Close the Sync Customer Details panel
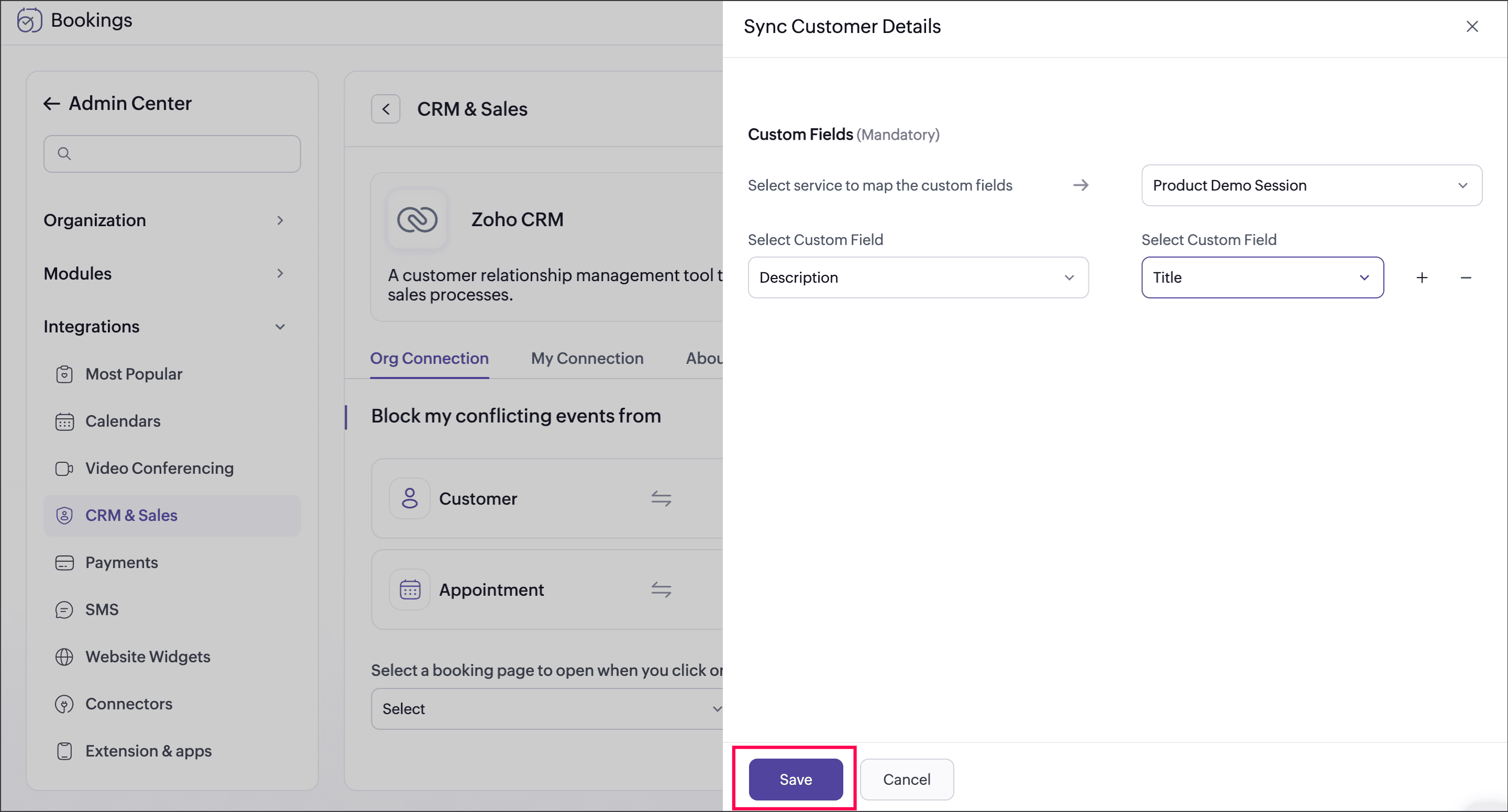1508x812 pixels. click(1472, 27)
